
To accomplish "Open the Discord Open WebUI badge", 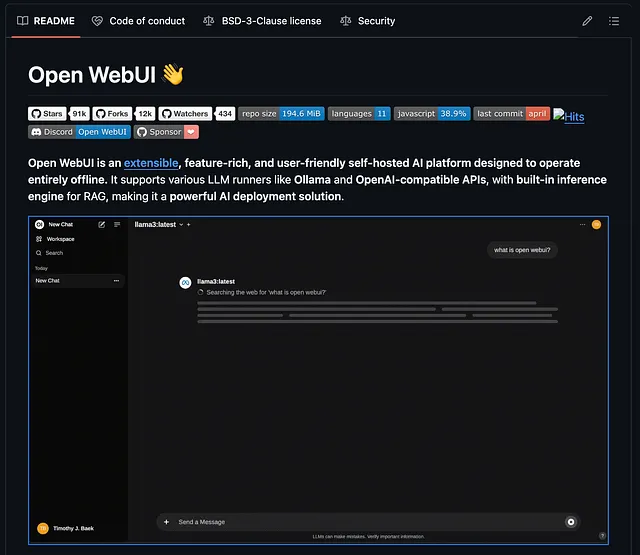I will tap(80, 132).
